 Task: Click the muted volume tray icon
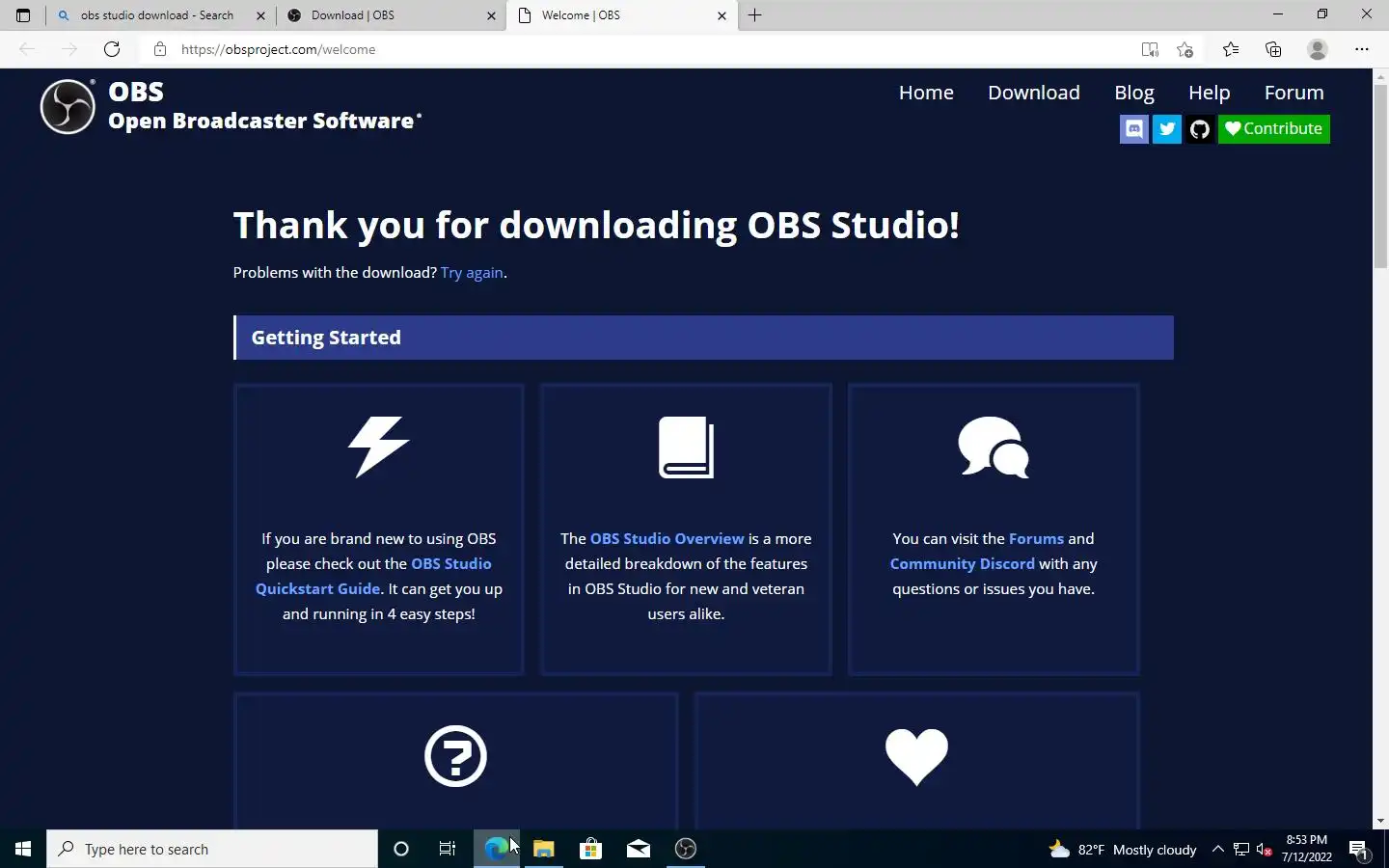[1265, 850]
